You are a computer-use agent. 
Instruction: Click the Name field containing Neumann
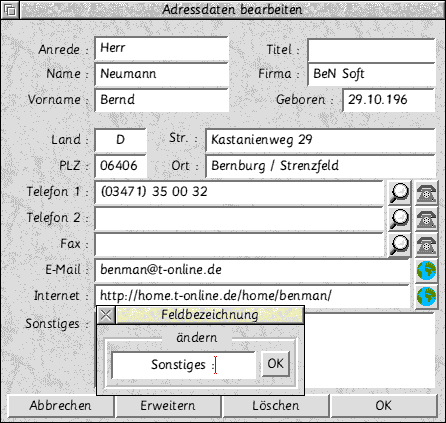(x=162, y=74)
